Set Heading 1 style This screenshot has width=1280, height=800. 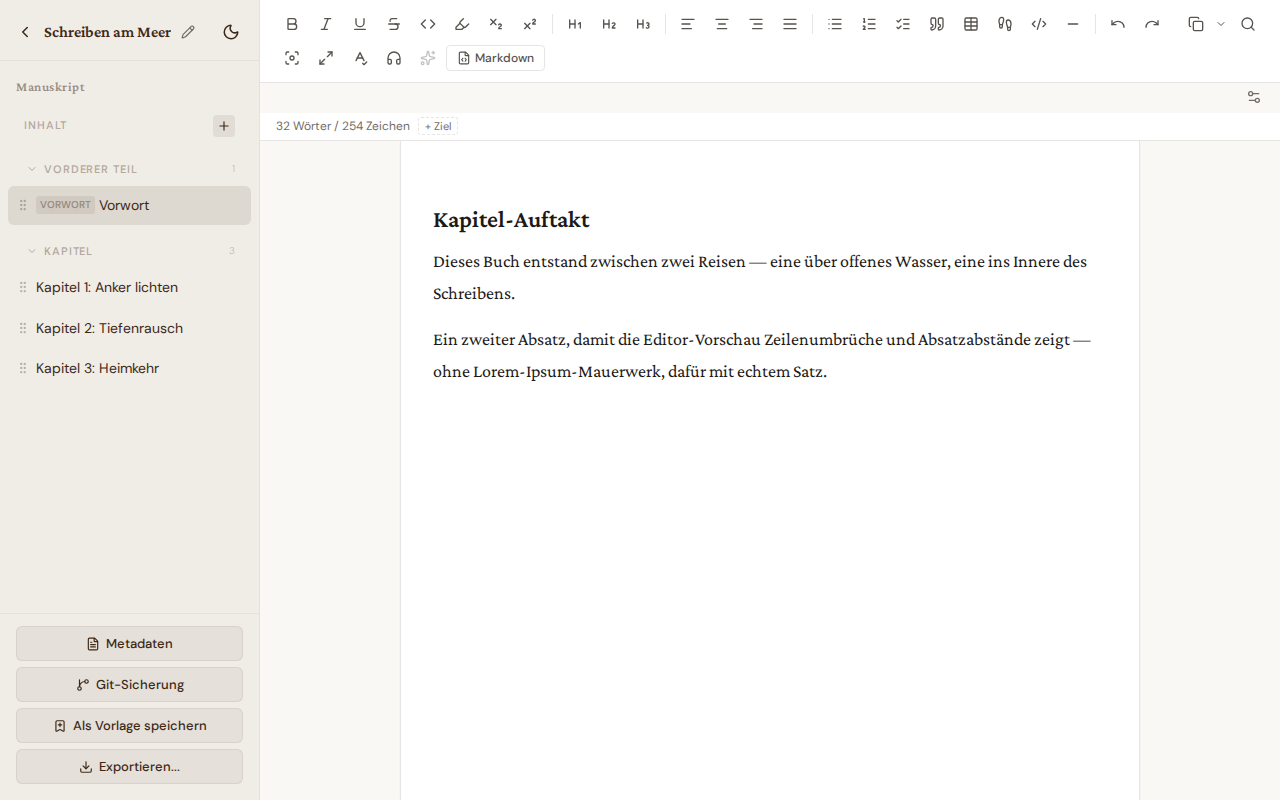575,24
